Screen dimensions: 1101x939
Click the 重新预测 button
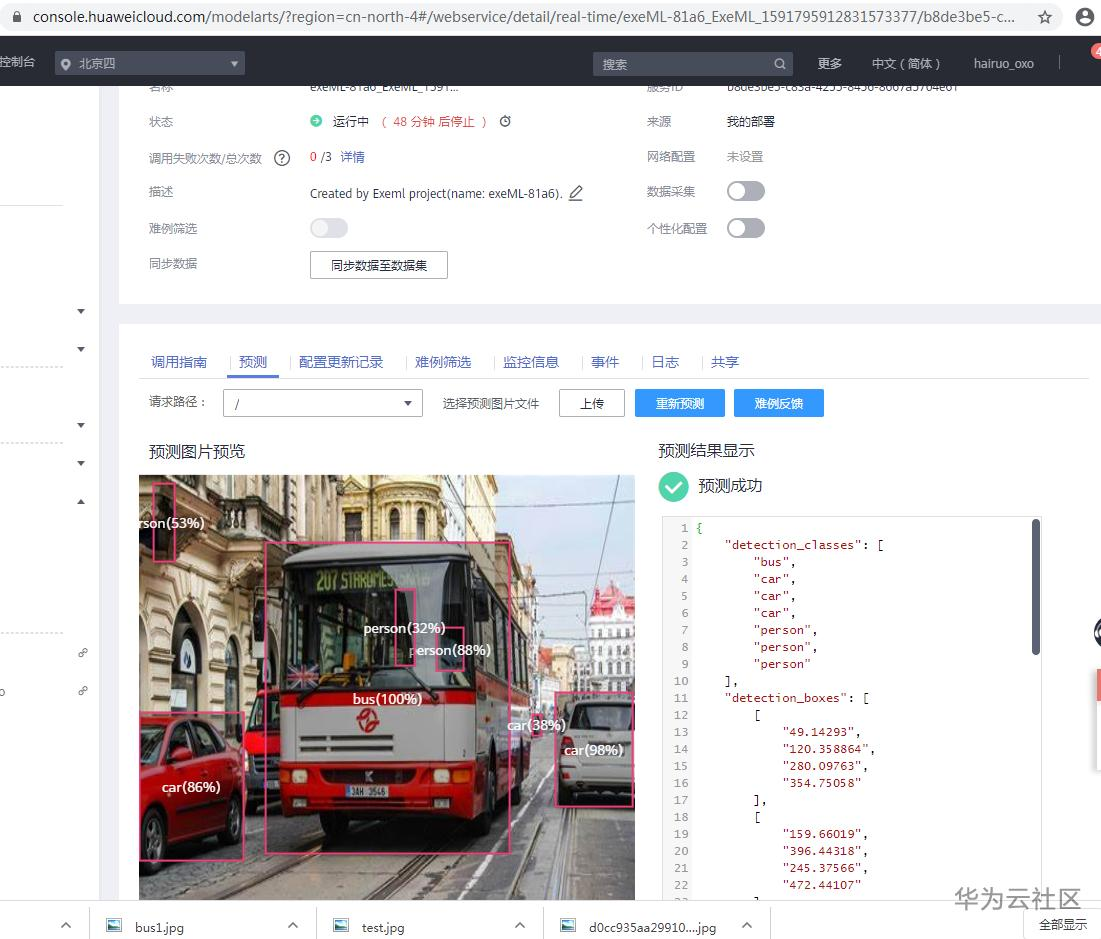(680, 403)
